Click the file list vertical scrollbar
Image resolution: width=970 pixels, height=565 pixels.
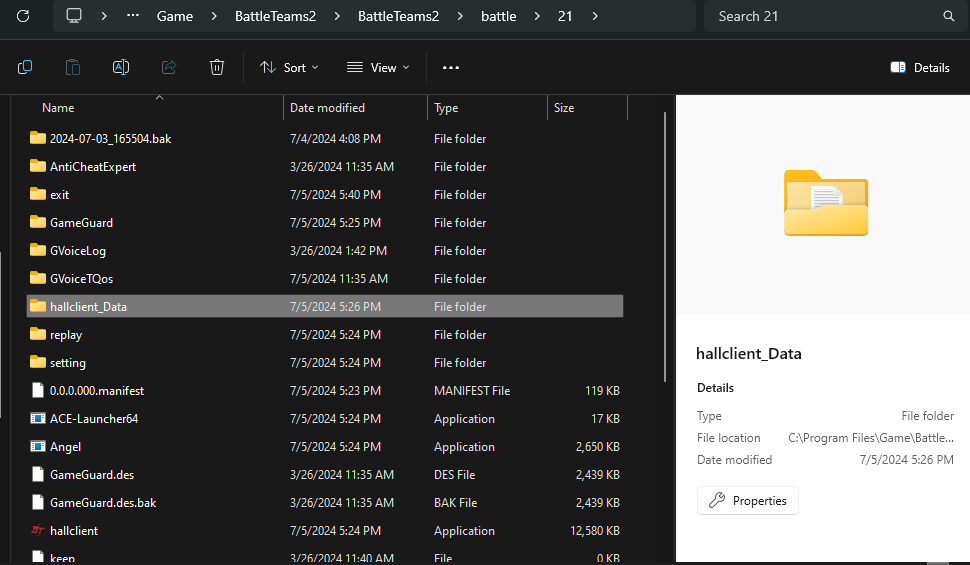pyautogui.click(x=665, y=248)
